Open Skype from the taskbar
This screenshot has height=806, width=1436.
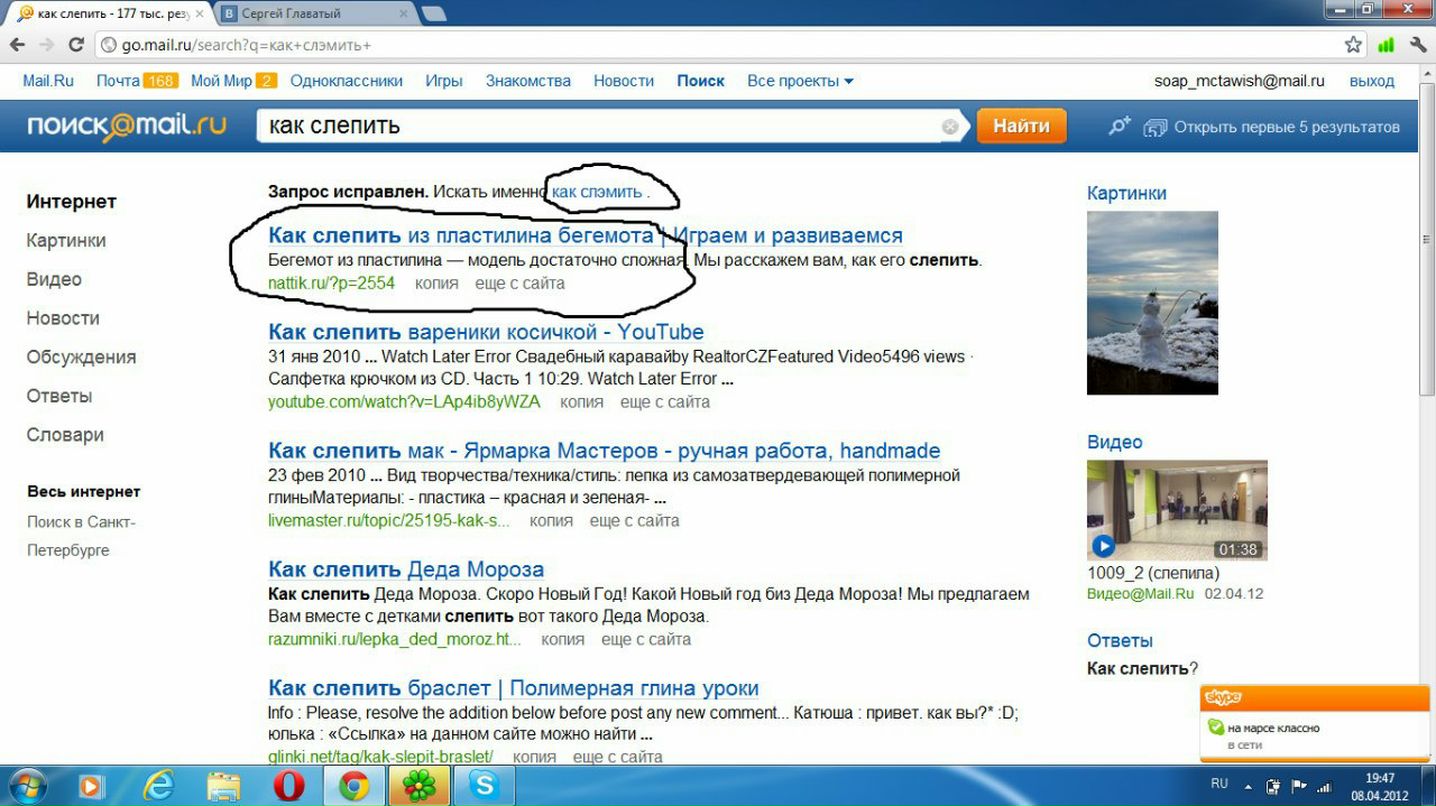pyautogui.click(x=483, y=785)
